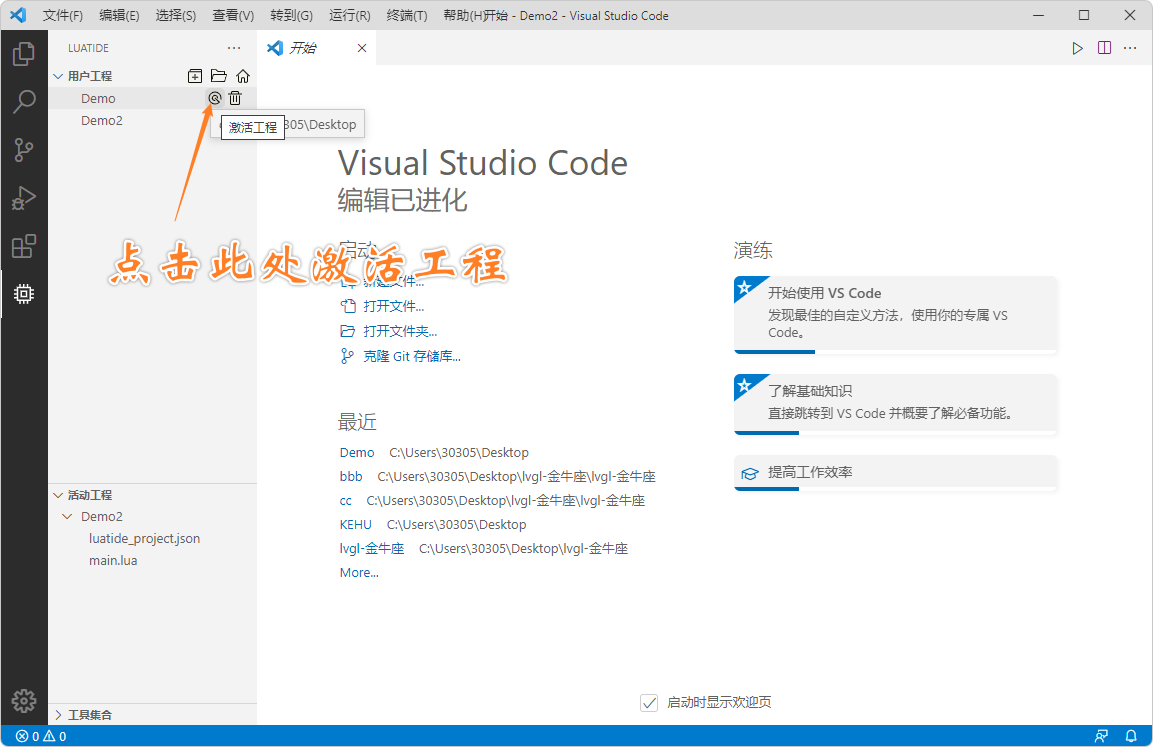The image size is (1153, 747).
Task: Open the 运行(R) menu
Action: tap(349, 15)
